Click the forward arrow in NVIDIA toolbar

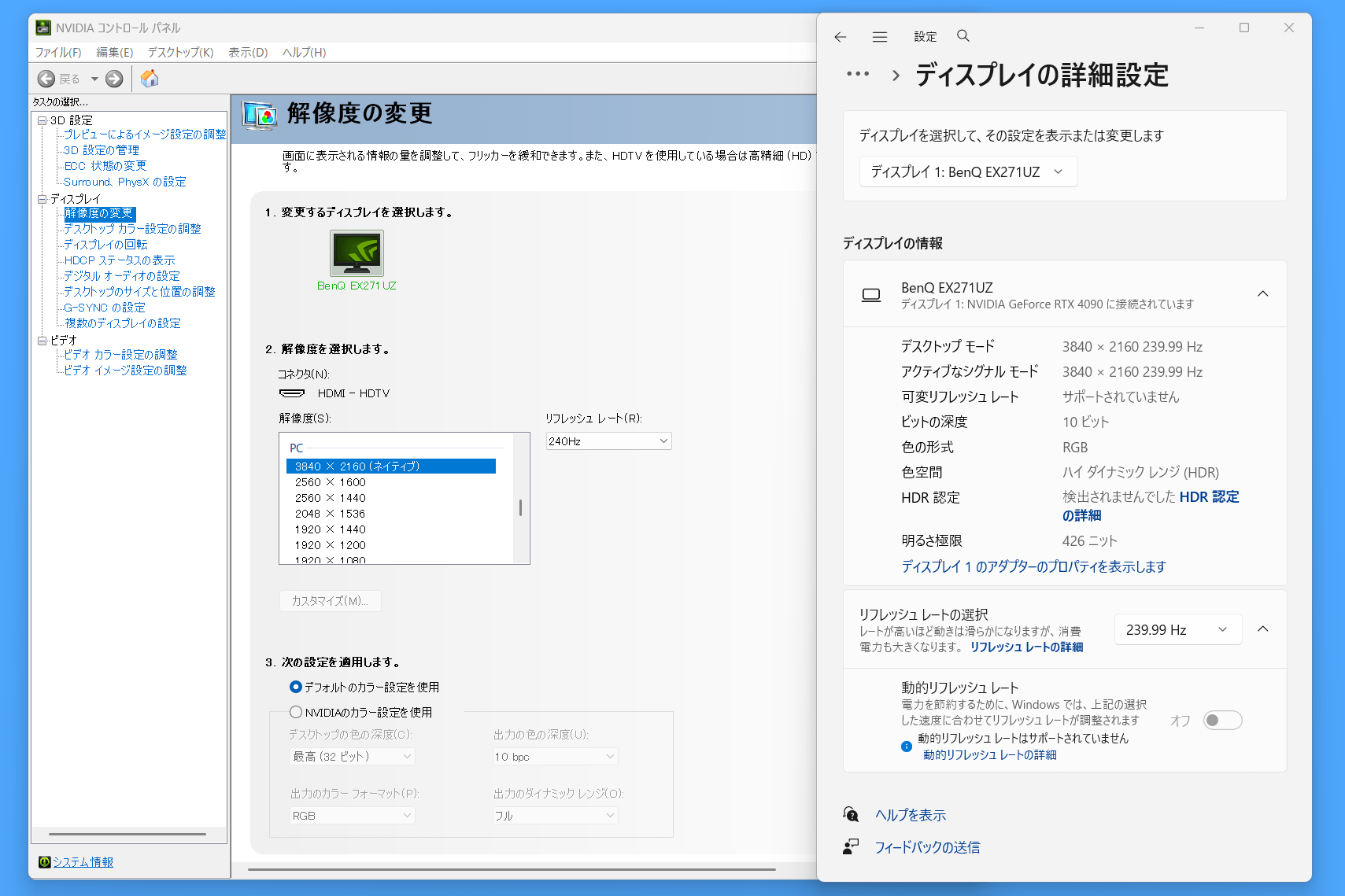(x=114, y=79)
